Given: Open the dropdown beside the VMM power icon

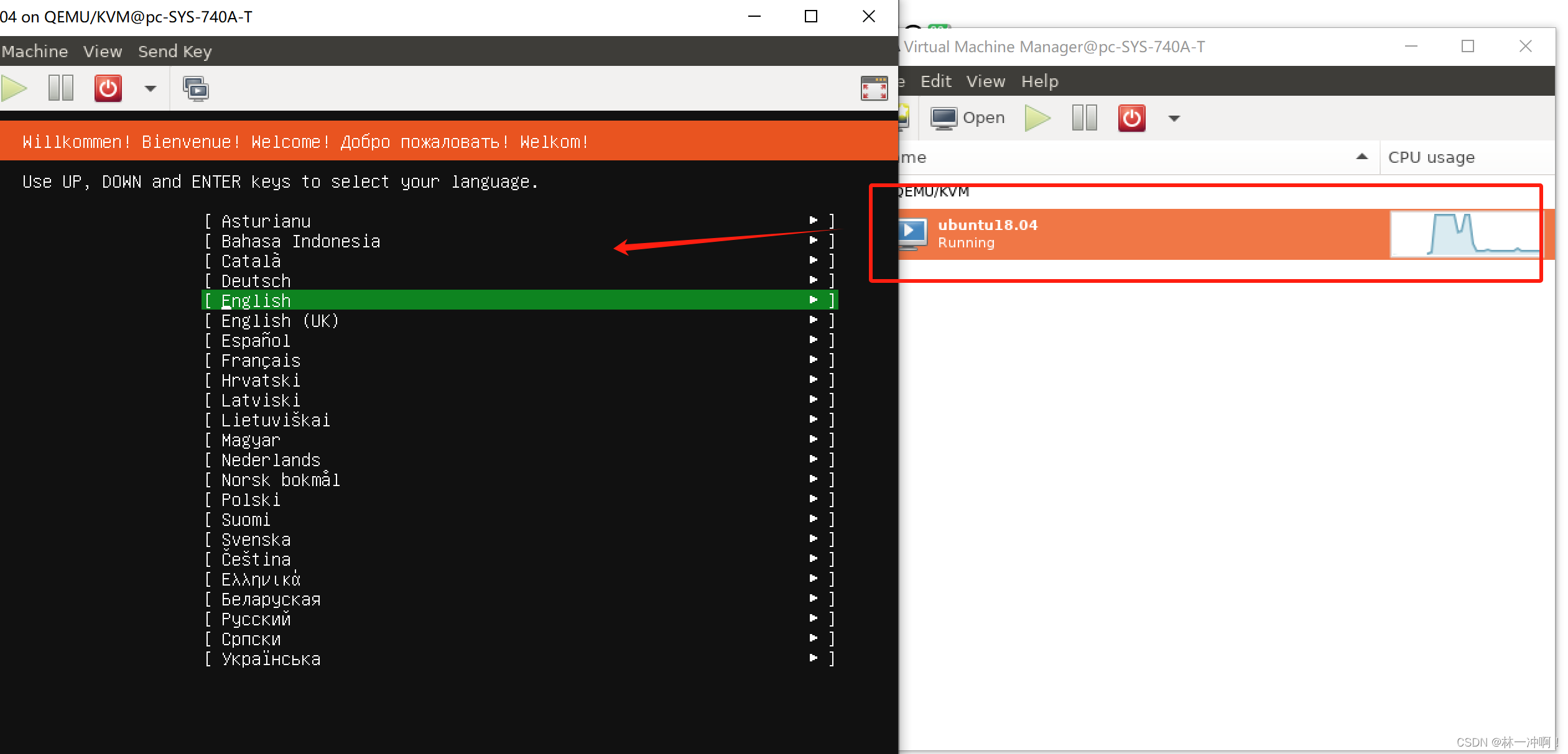Looking at the screenshot, I should coord(1173,117).
